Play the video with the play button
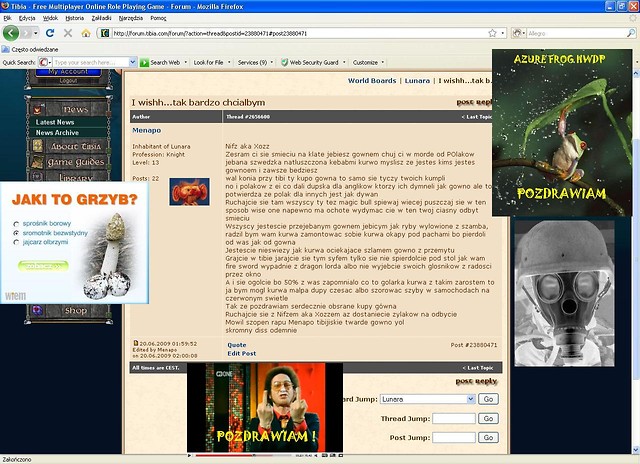 (x=189, y=455)
